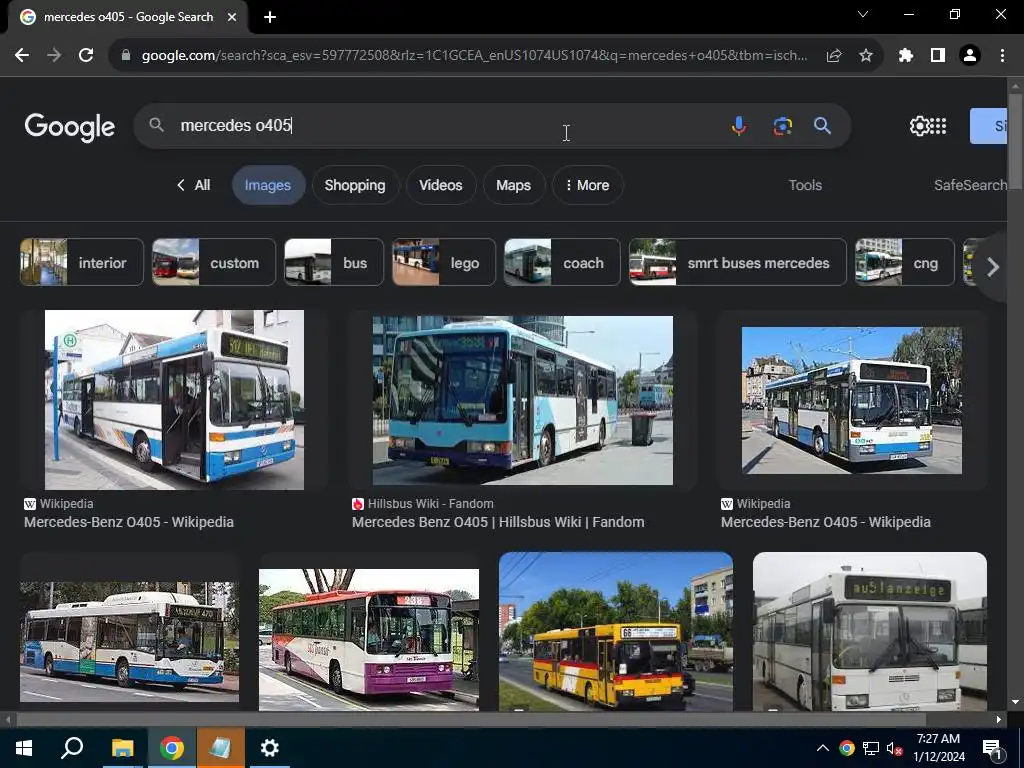
Task: Open the muted volume icon in tray
Action: 893,748
